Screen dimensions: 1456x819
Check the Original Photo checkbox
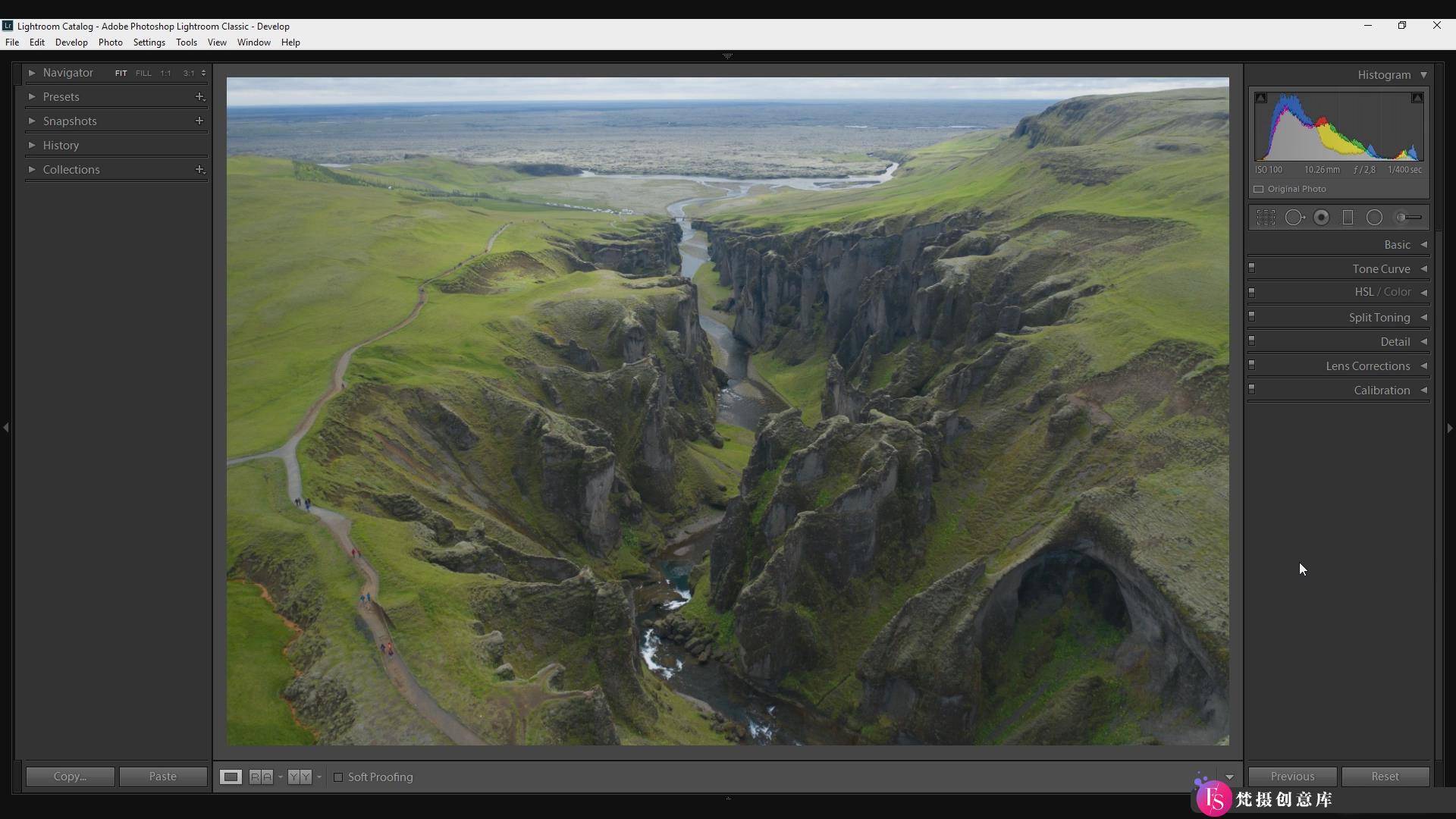point(1259,189)
